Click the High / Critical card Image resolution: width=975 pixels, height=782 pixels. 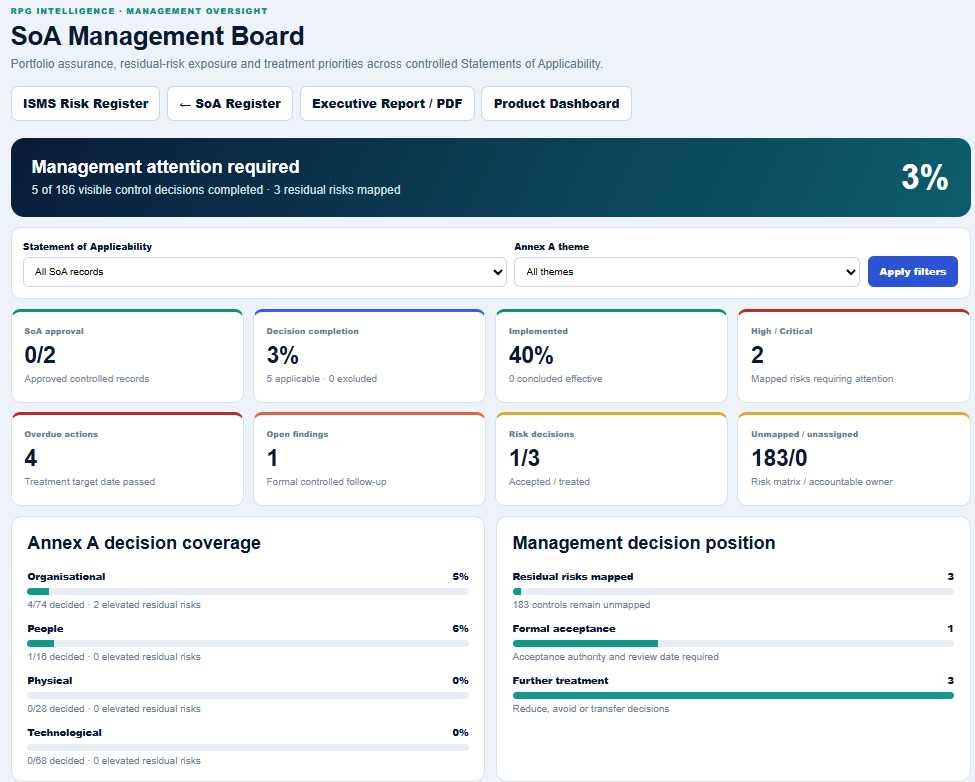[854, 356]
